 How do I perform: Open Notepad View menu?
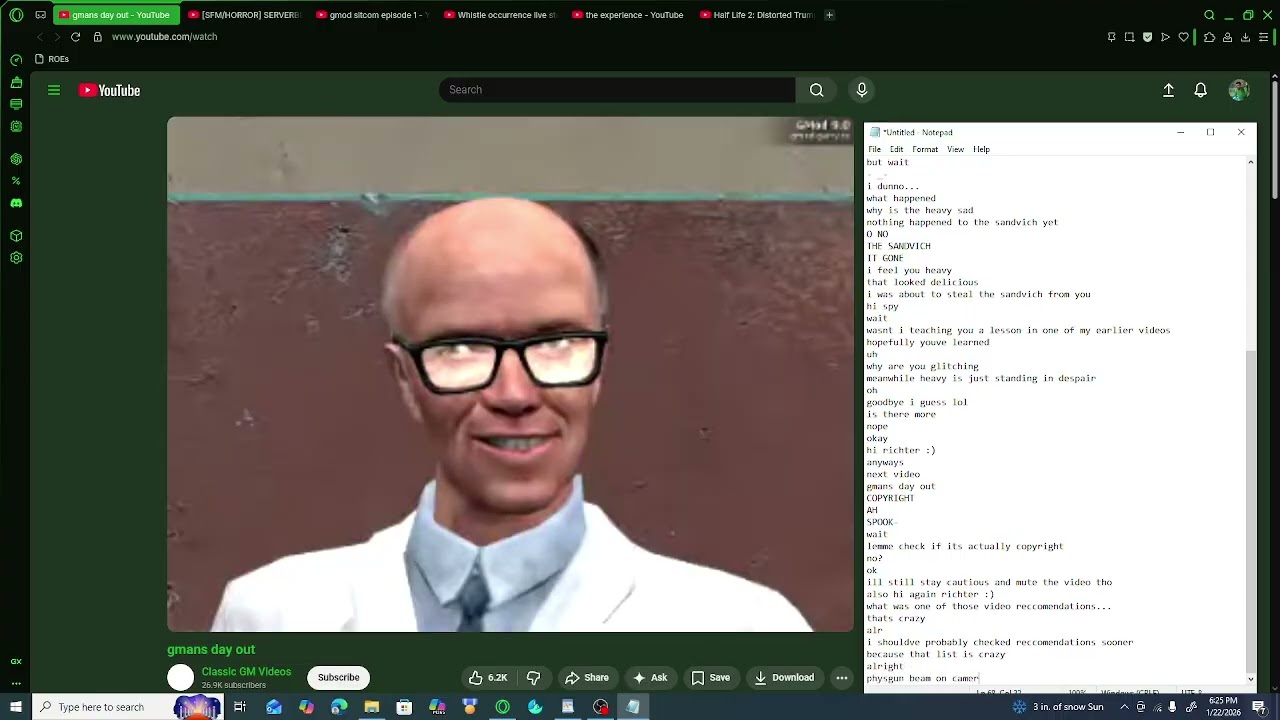pyautogui.click(x=956, y=150)
